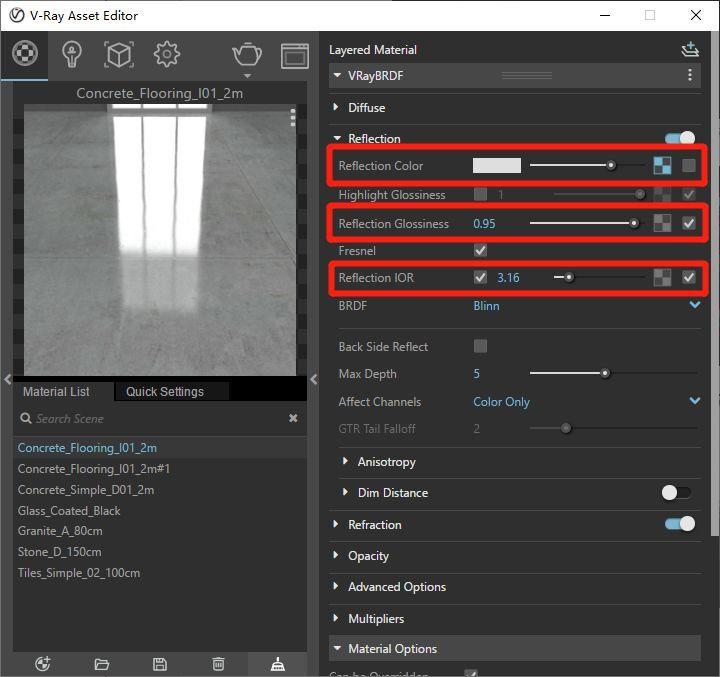Click the Max Depth slider handle
The image size is (720, 677).
coord(605,373)
